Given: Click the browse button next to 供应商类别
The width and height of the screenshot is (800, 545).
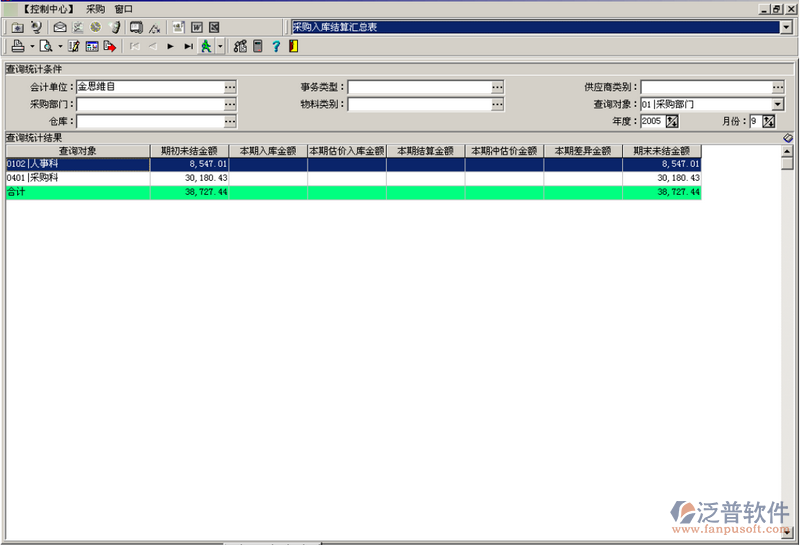Looking at the screenshot, I should coord(778,87).
